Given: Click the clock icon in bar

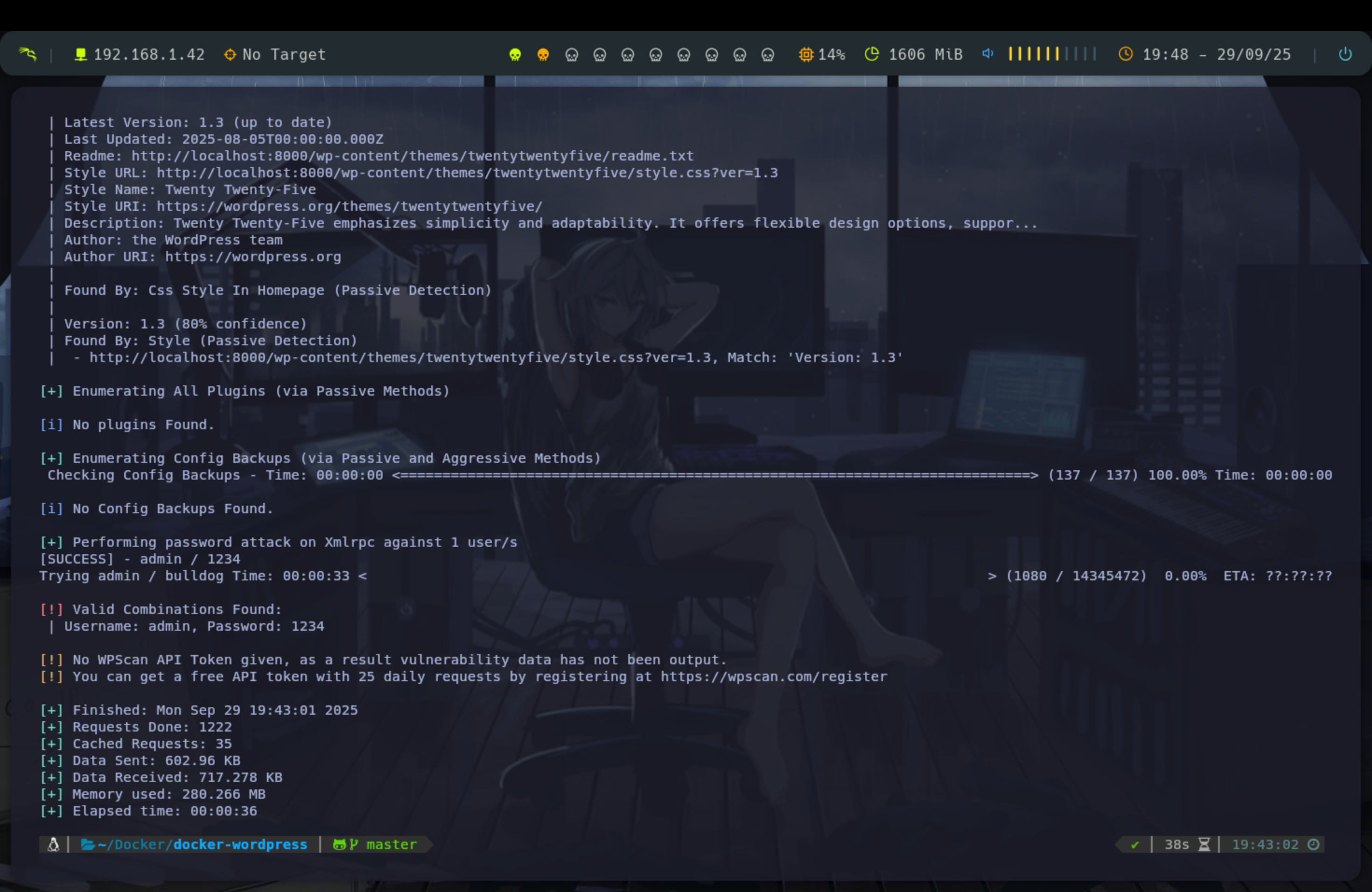Looking at the screenshot, I should pos(1125,54).
